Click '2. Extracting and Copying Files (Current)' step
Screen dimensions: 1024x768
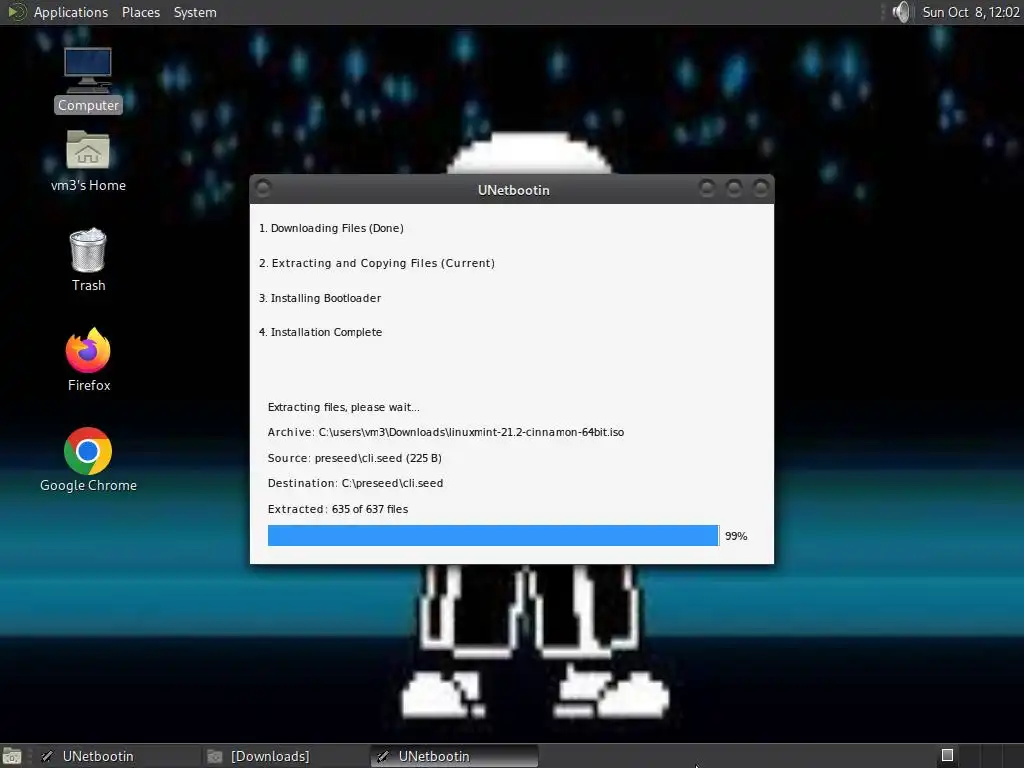[x=377, y=263]
